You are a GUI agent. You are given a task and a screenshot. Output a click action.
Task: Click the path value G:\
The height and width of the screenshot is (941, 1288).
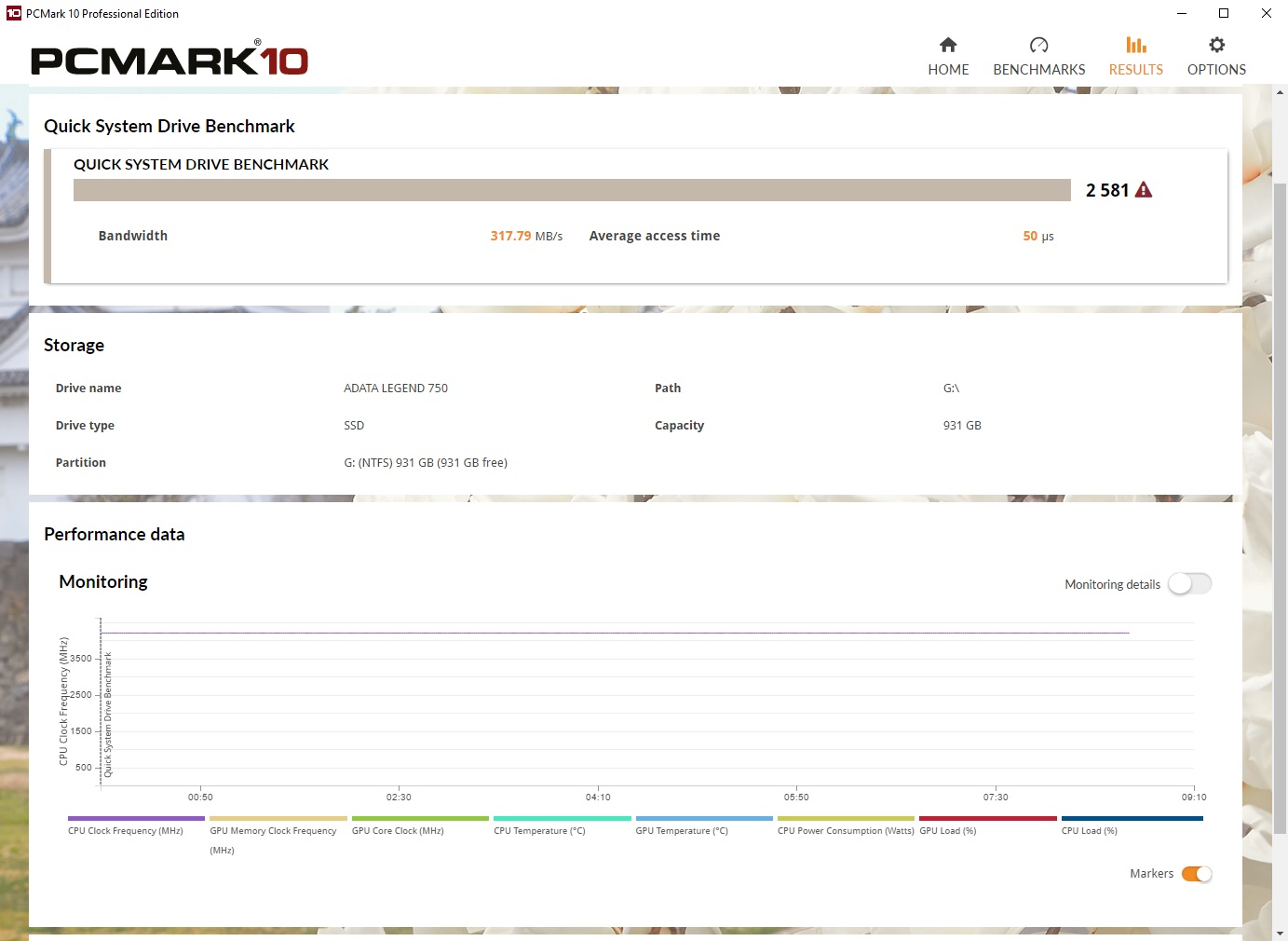coord(951,389)
